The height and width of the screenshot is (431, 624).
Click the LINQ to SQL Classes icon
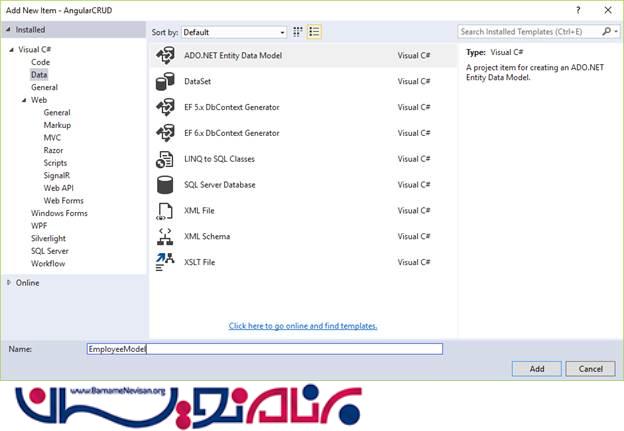pyautogui.click(x=164, y=159)
